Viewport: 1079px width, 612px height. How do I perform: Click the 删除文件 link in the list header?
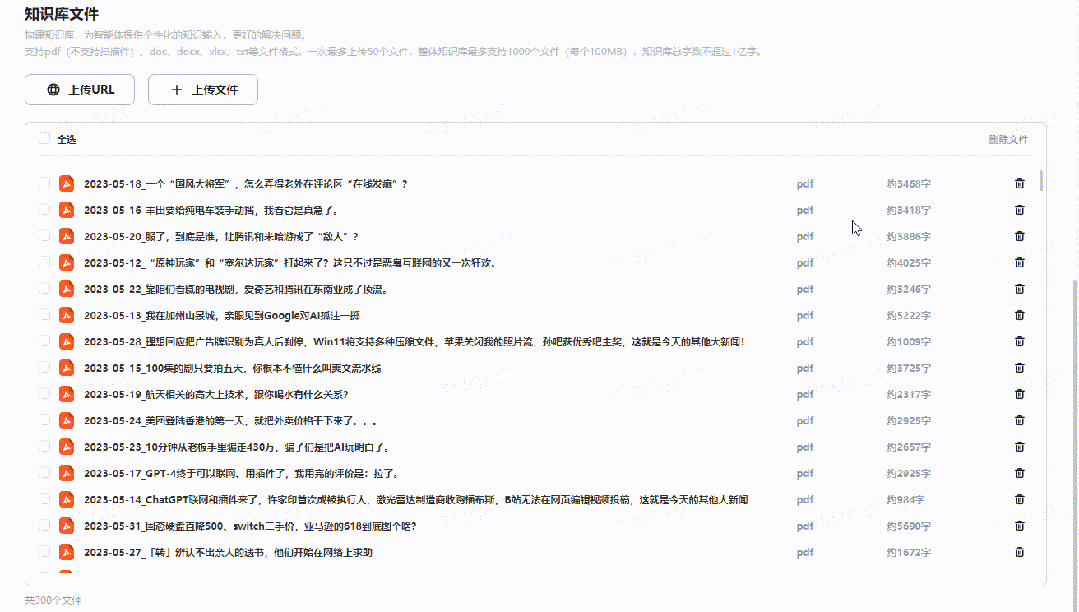[x=1008, y=140]
